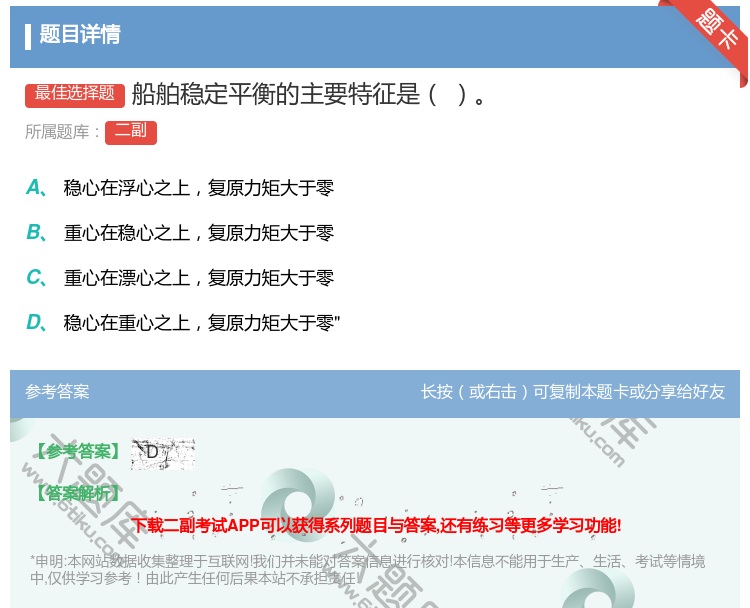Click the 参考答案 section header
Screen dimensions: 750x608
point(57,392)
